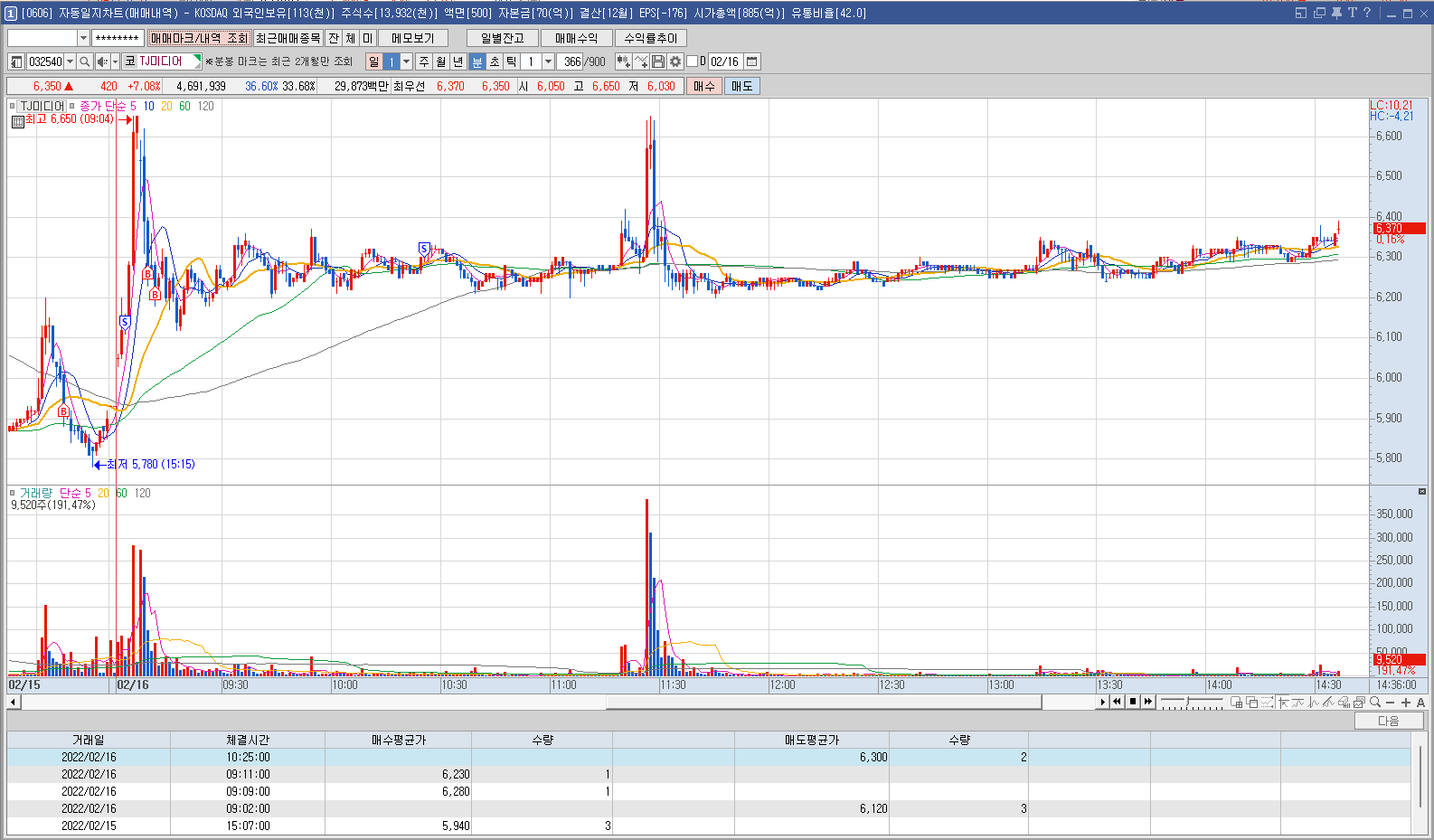Click the 메모보기 button
The image size is (1434, 840).
pos(413,38)
